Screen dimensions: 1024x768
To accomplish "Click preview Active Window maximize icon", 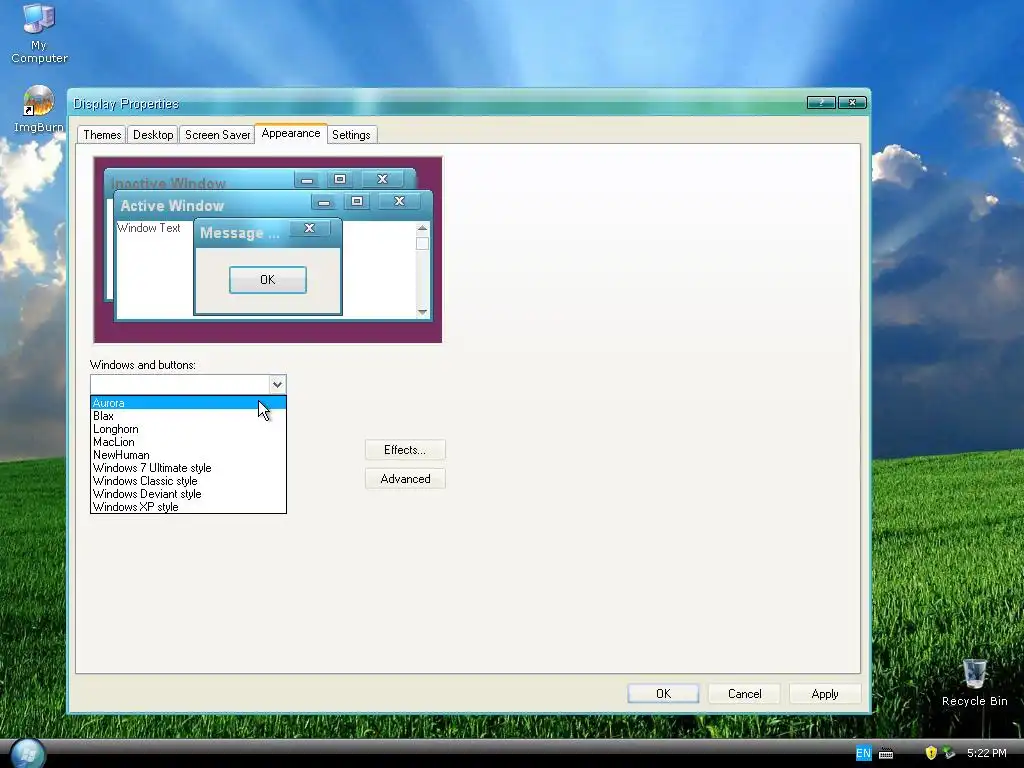I will pos(357,201).
